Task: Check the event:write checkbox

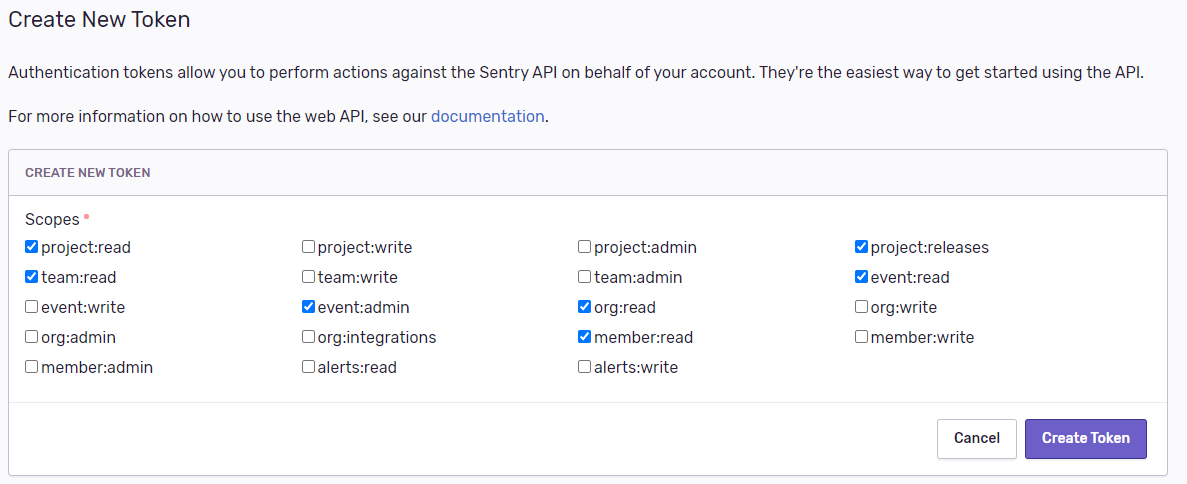Action: tap(32, 307)
